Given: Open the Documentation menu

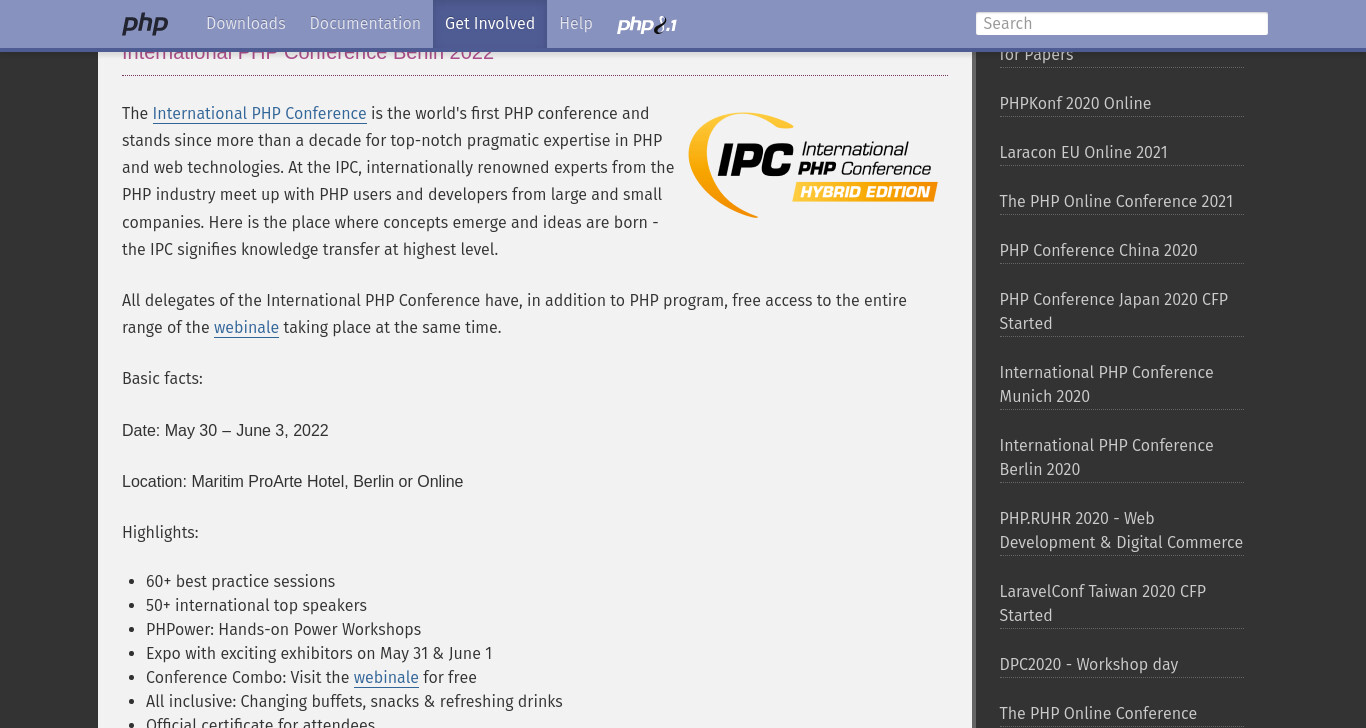Looking at the screenshot, I should tap(365, 24).
